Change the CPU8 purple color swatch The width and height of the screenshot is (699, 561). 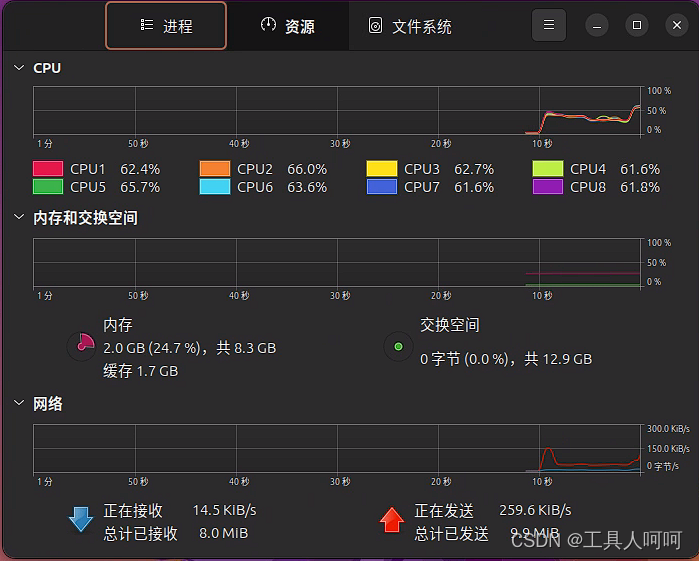coord(548,186)
